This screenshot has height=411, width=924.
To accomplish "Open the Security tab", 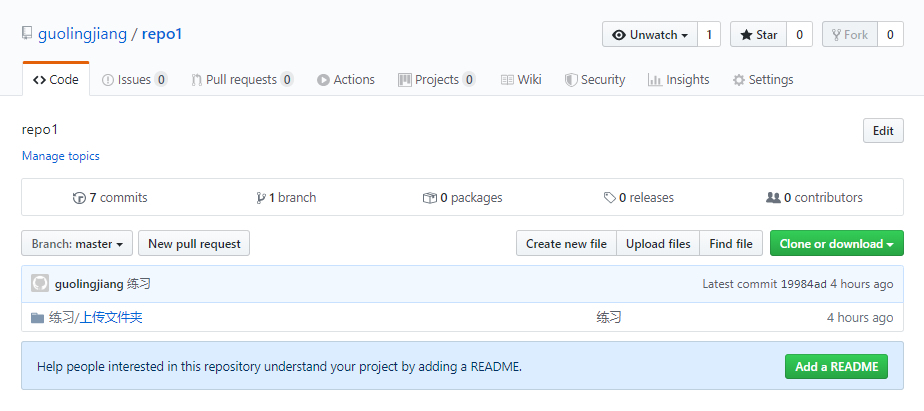I will (595, 80).
